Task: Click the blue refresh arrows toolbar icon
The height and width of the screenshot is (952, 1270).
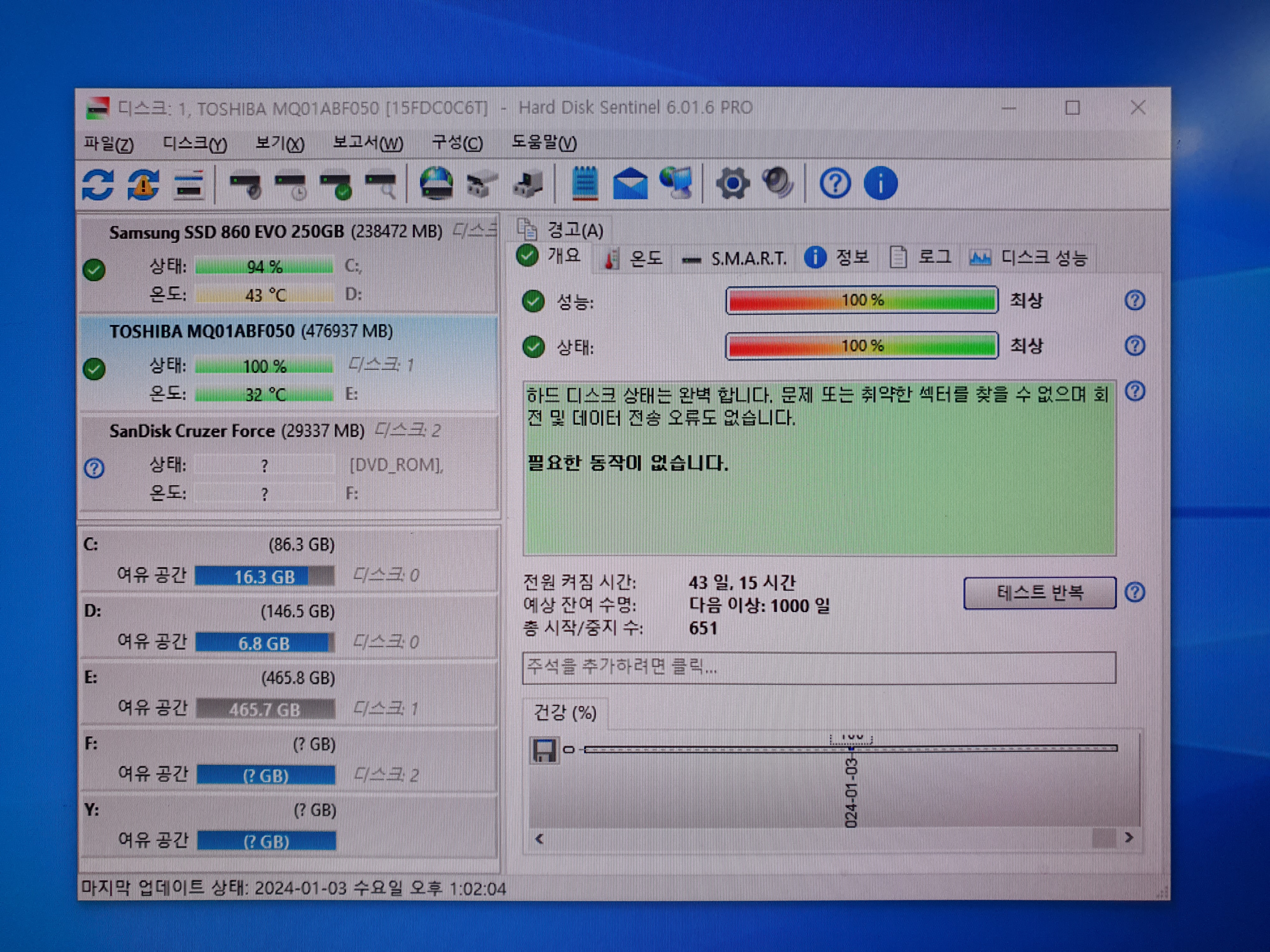Action: pyautogui.click(x=98, y=185)
